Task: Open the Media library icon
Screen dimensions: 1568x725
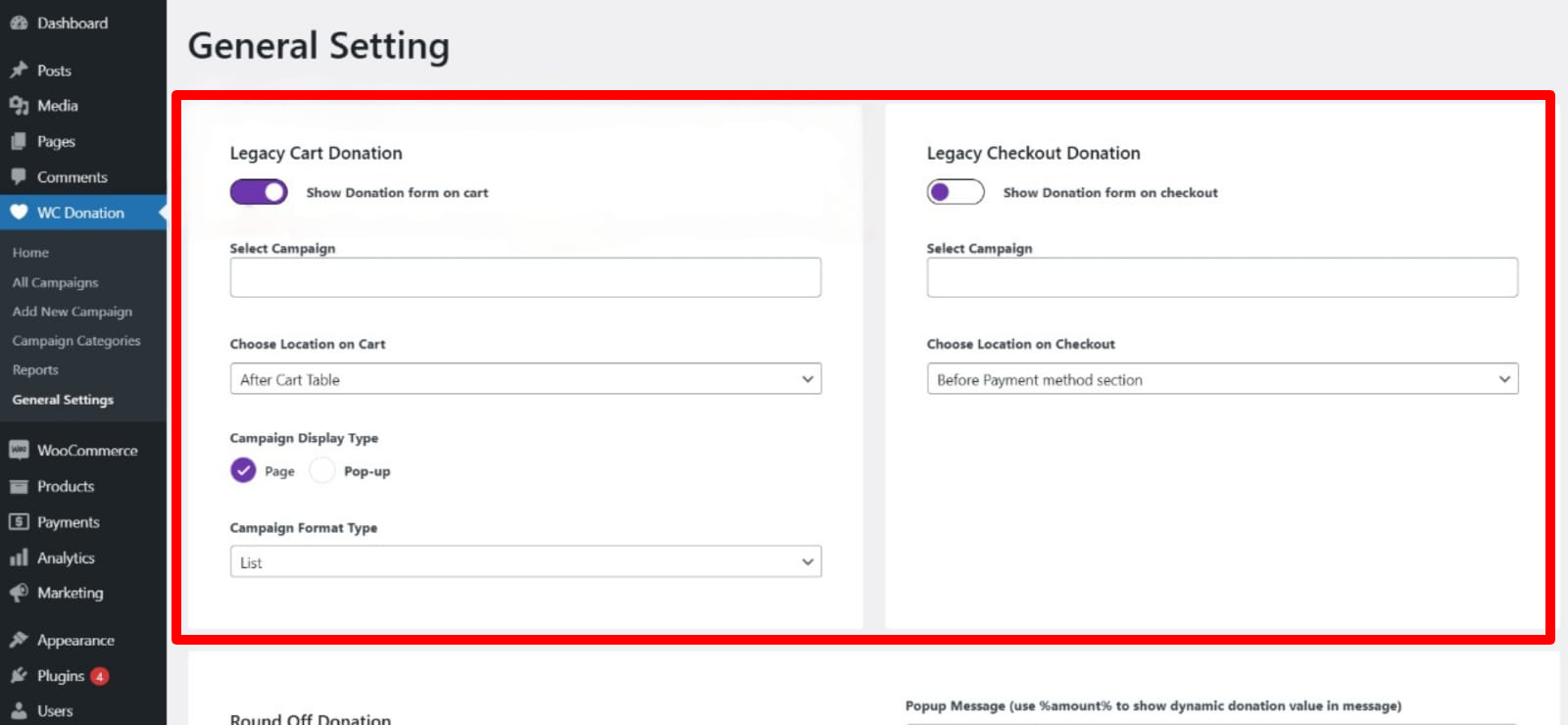Action: coord(20,105)
